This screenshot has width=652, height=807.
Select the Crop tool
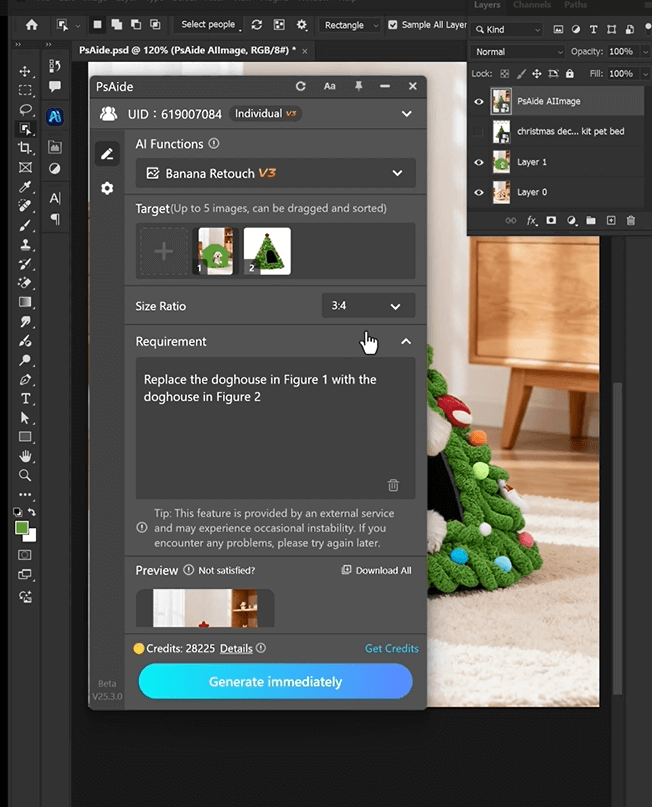coord(25,148)
